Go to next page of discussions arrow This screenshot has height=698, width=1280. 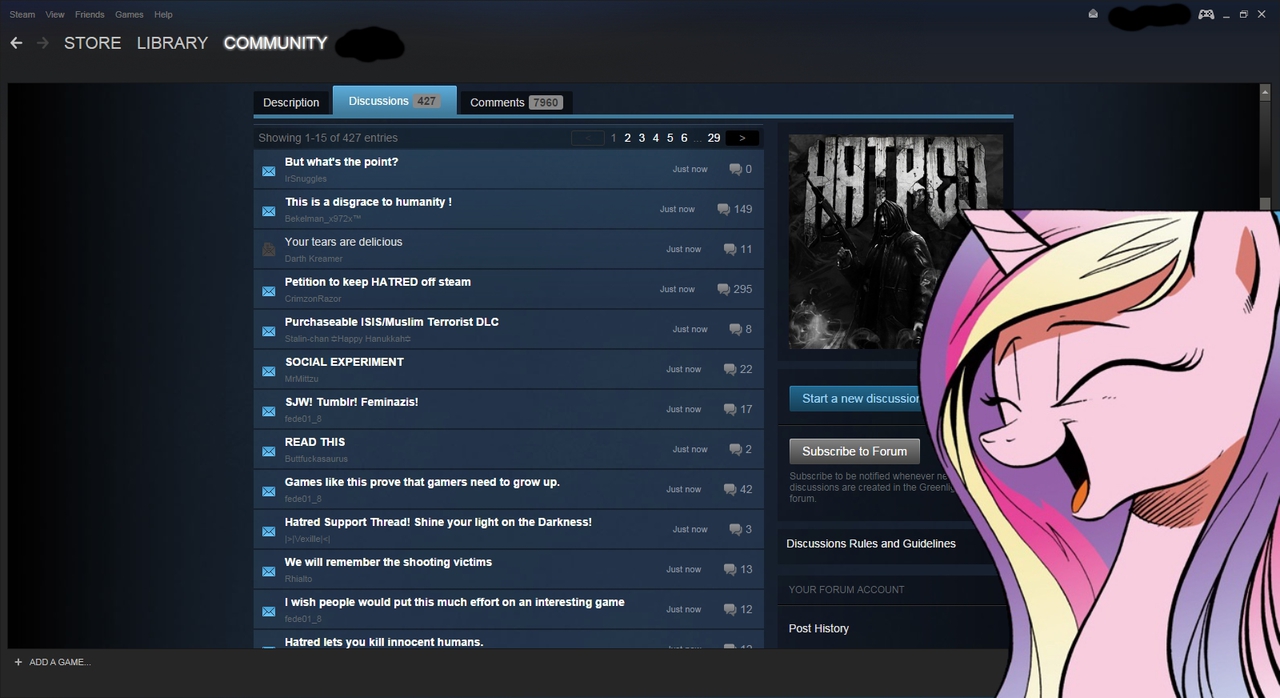pyautogui.click(x=742, y=138)
